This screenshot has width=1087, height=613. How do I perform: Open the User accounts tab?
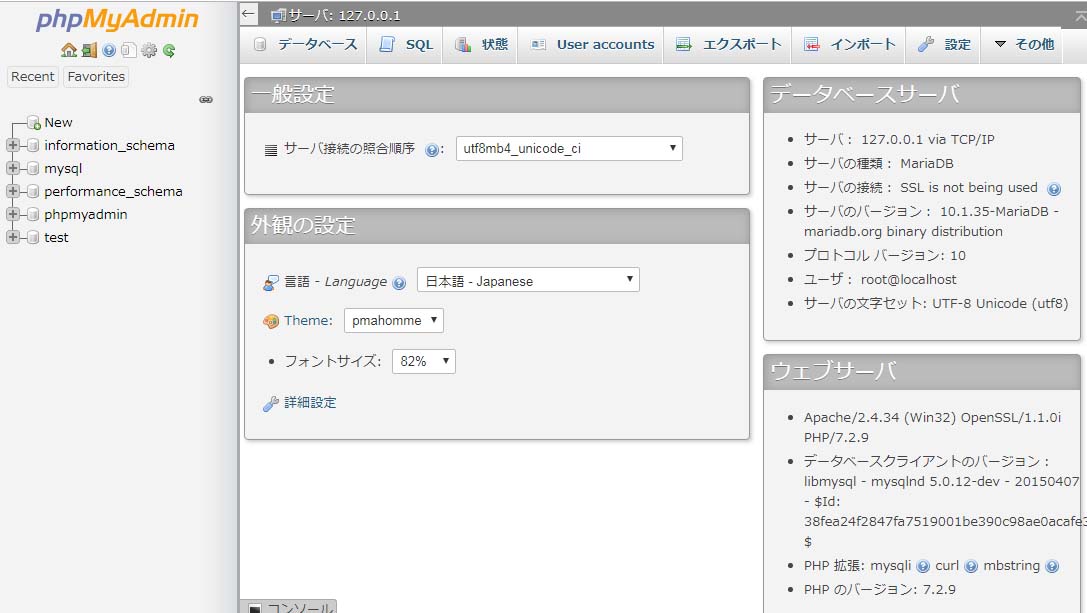(x=592, y=44)
